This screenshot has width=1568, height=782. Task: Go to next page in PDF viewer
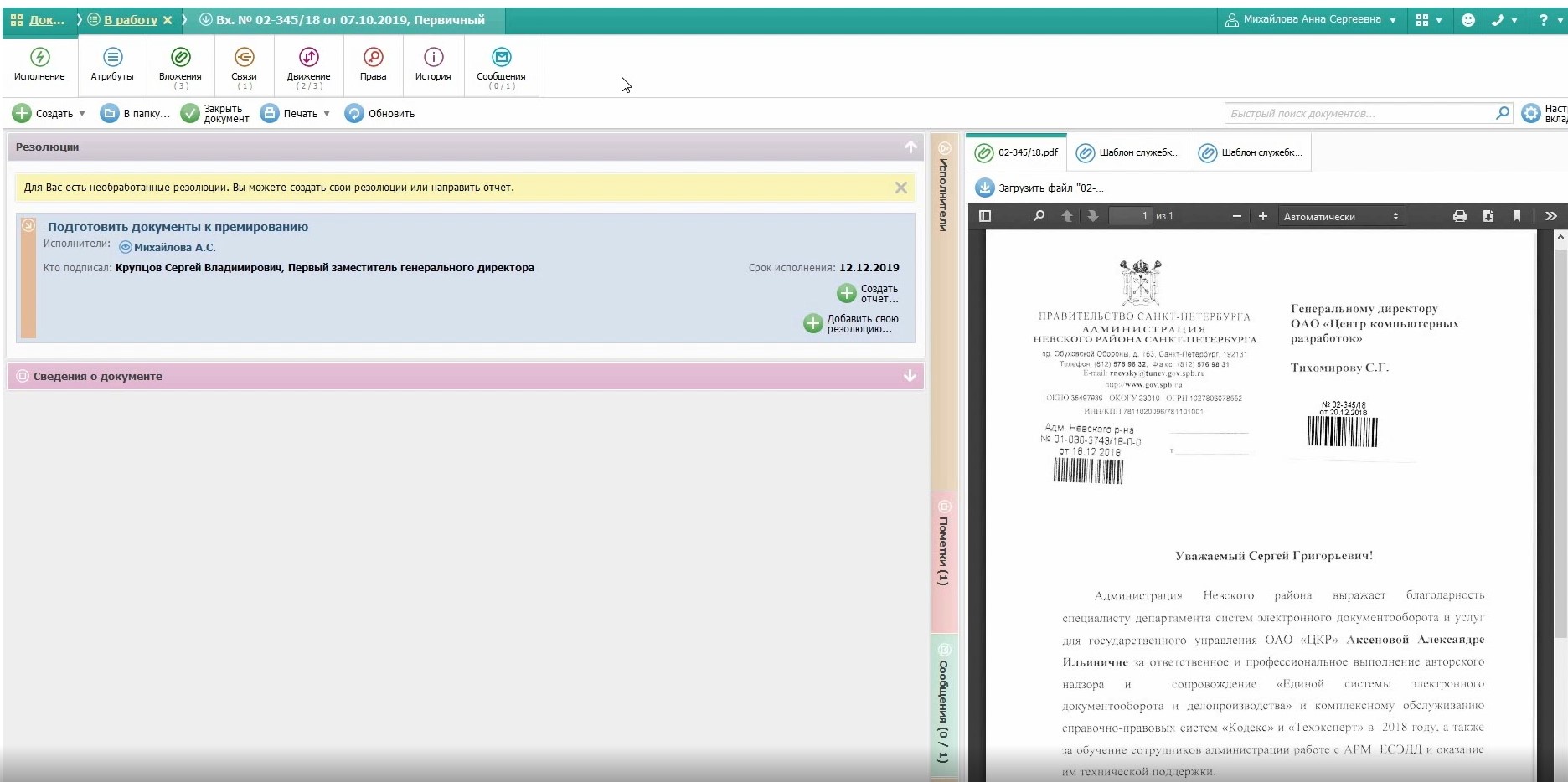coord(1092,216)
